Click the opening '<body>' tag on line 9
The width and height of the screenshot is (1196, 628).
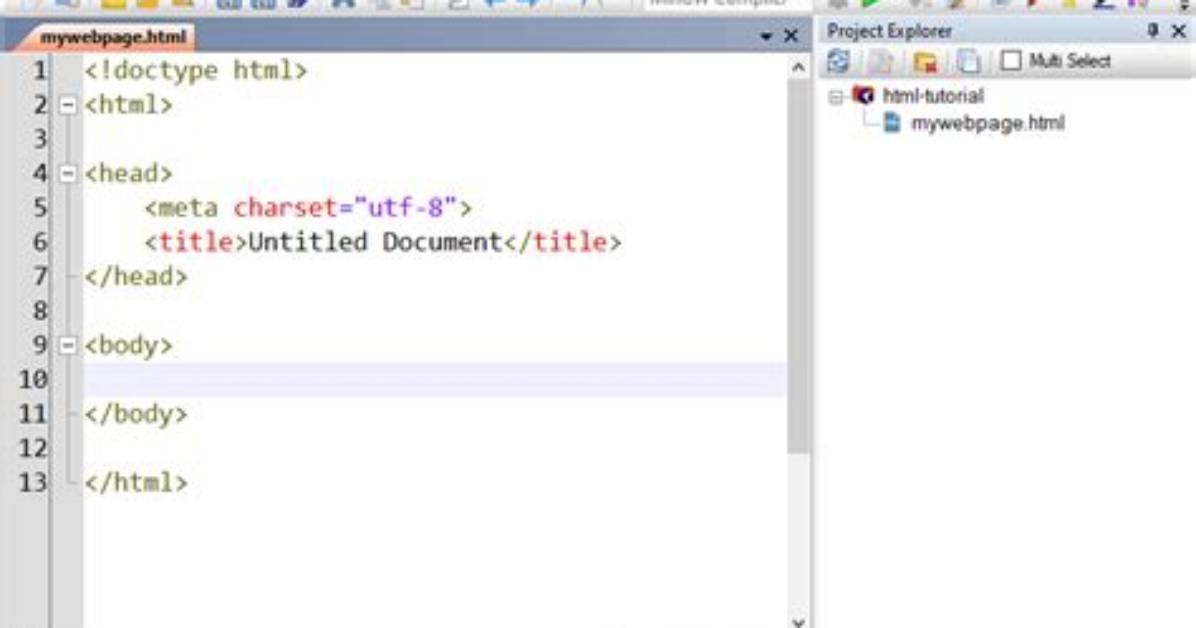(x=128, y=345)
